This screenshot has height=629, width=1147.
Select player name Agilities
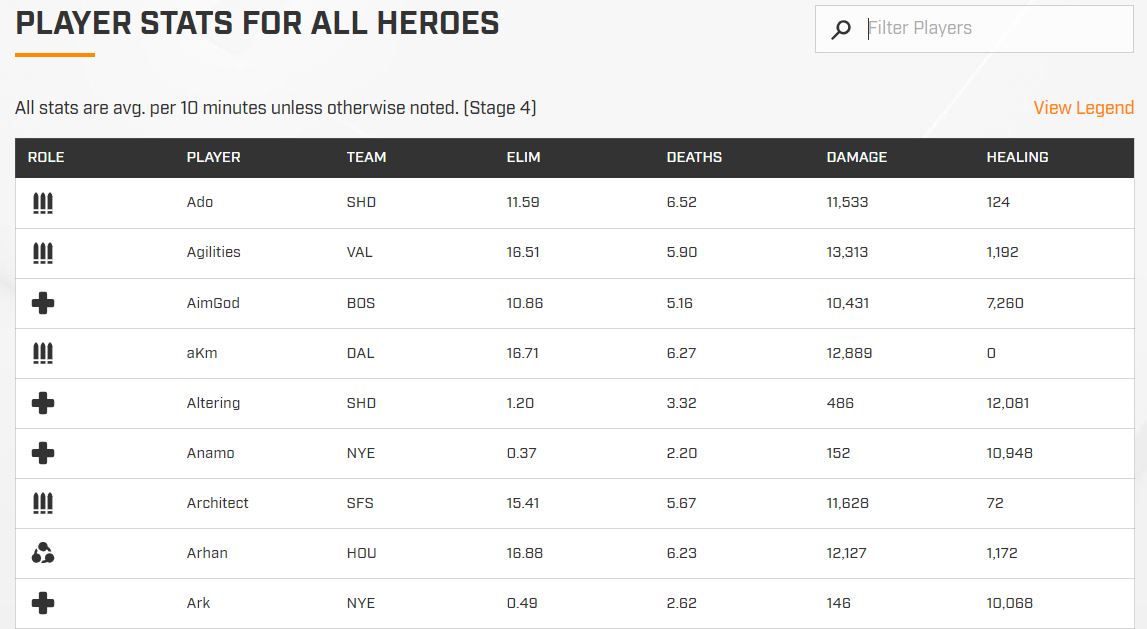(213, 252)
